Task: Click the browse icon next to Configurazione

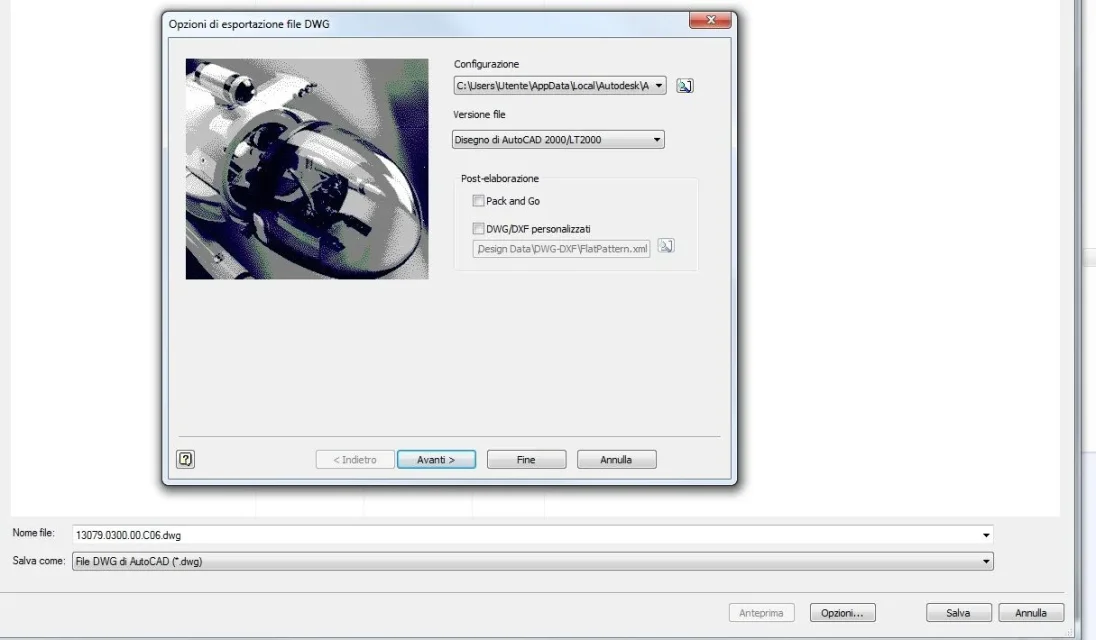Action: point(684,86)
